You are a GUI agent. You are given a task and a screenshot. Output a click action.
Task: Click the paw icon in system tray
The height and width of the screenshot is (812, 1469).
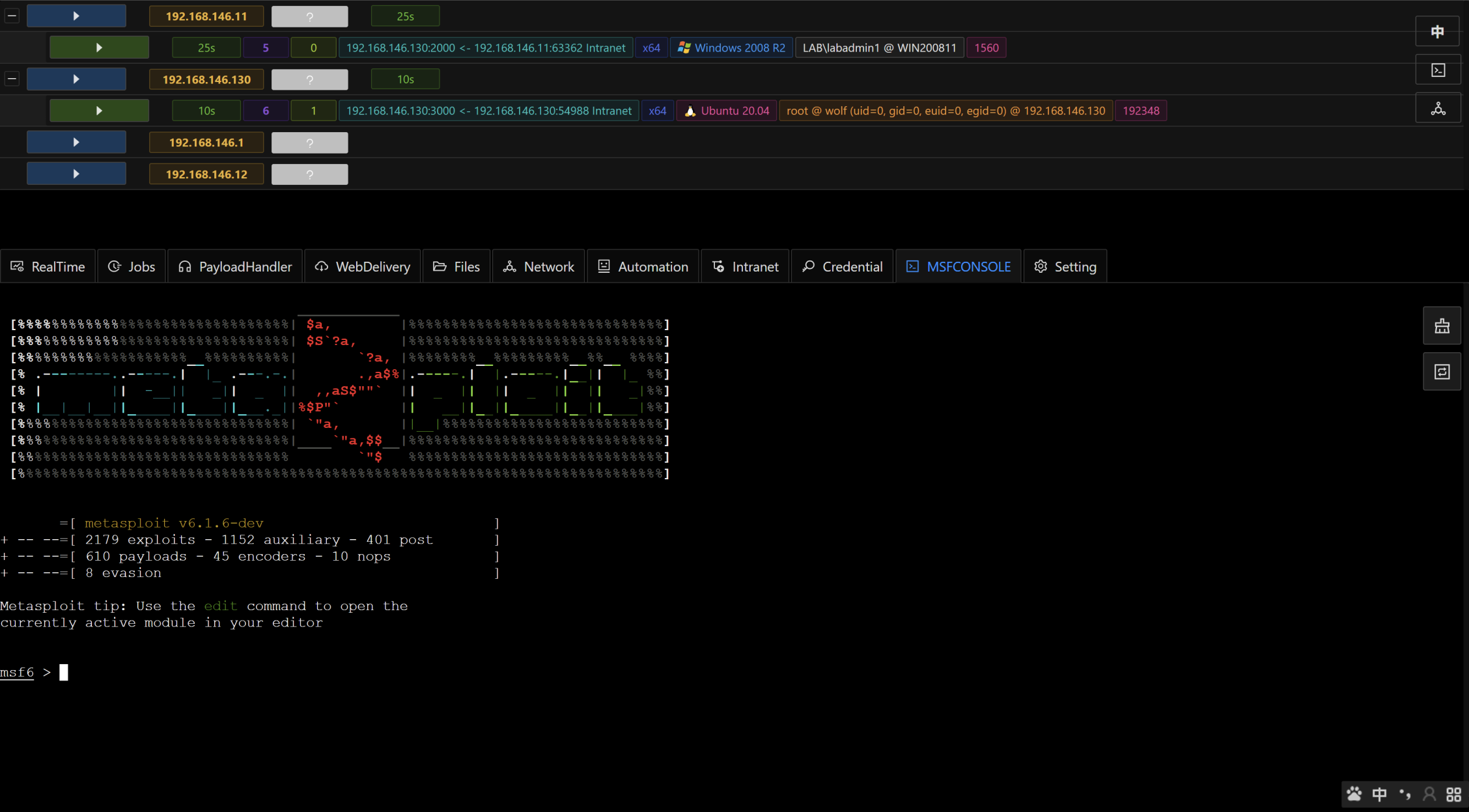[x=1354, y=794]
